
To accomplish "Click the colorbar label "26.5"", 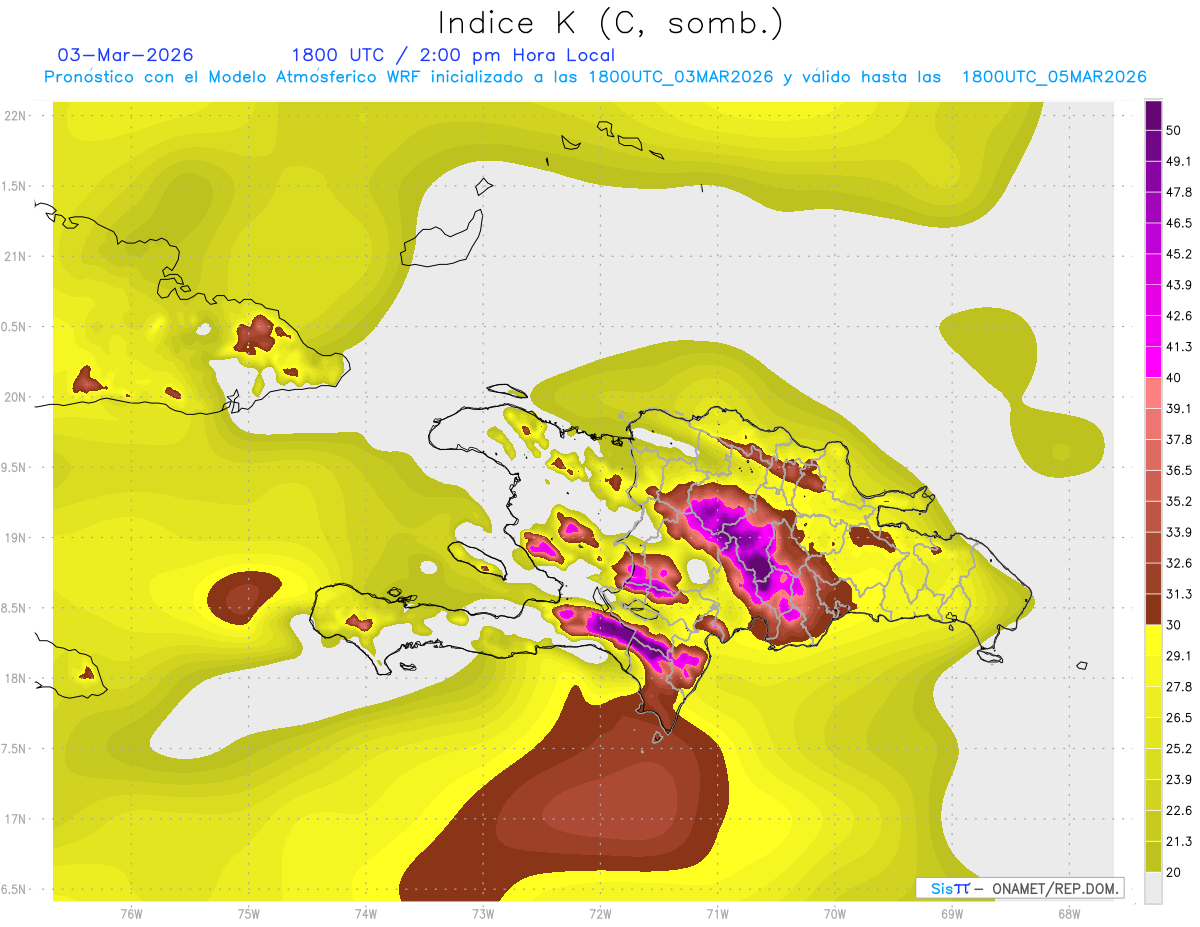I will click(x=1178, y=717).
